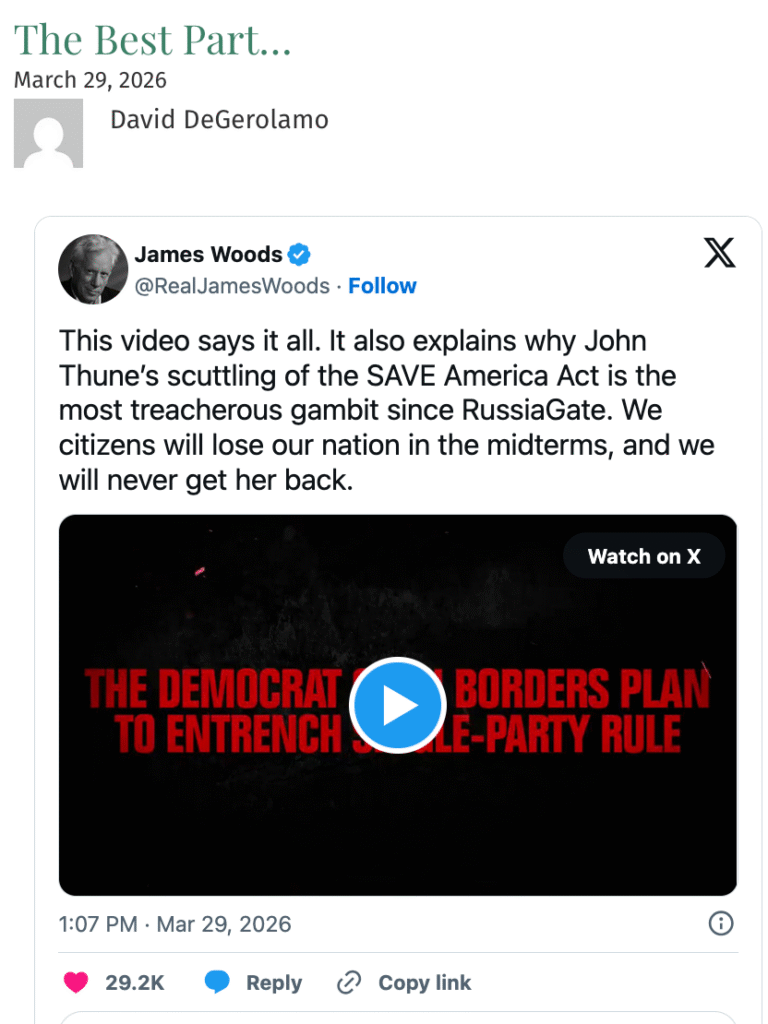Open David DeGerolamo author page
The height and width of the screenshot is (1024, 768).
219,120
